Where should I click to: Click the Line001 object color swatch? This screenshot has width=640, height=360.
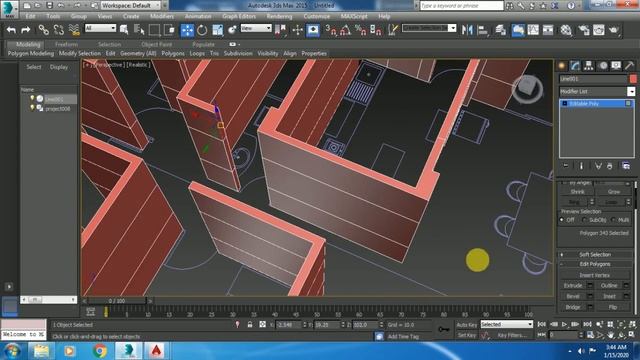633,79
